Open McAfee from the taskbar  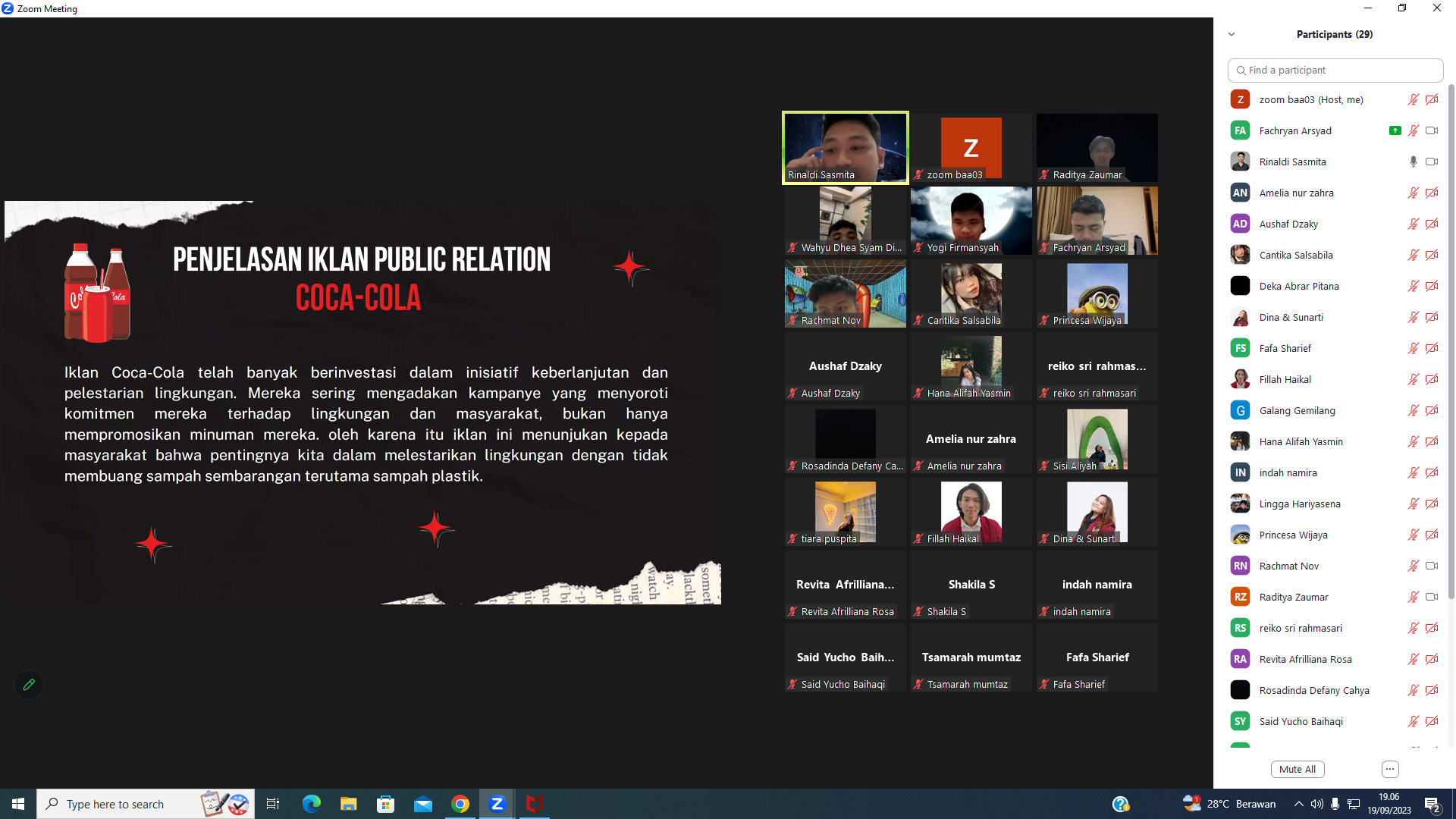tap(534, 804)
